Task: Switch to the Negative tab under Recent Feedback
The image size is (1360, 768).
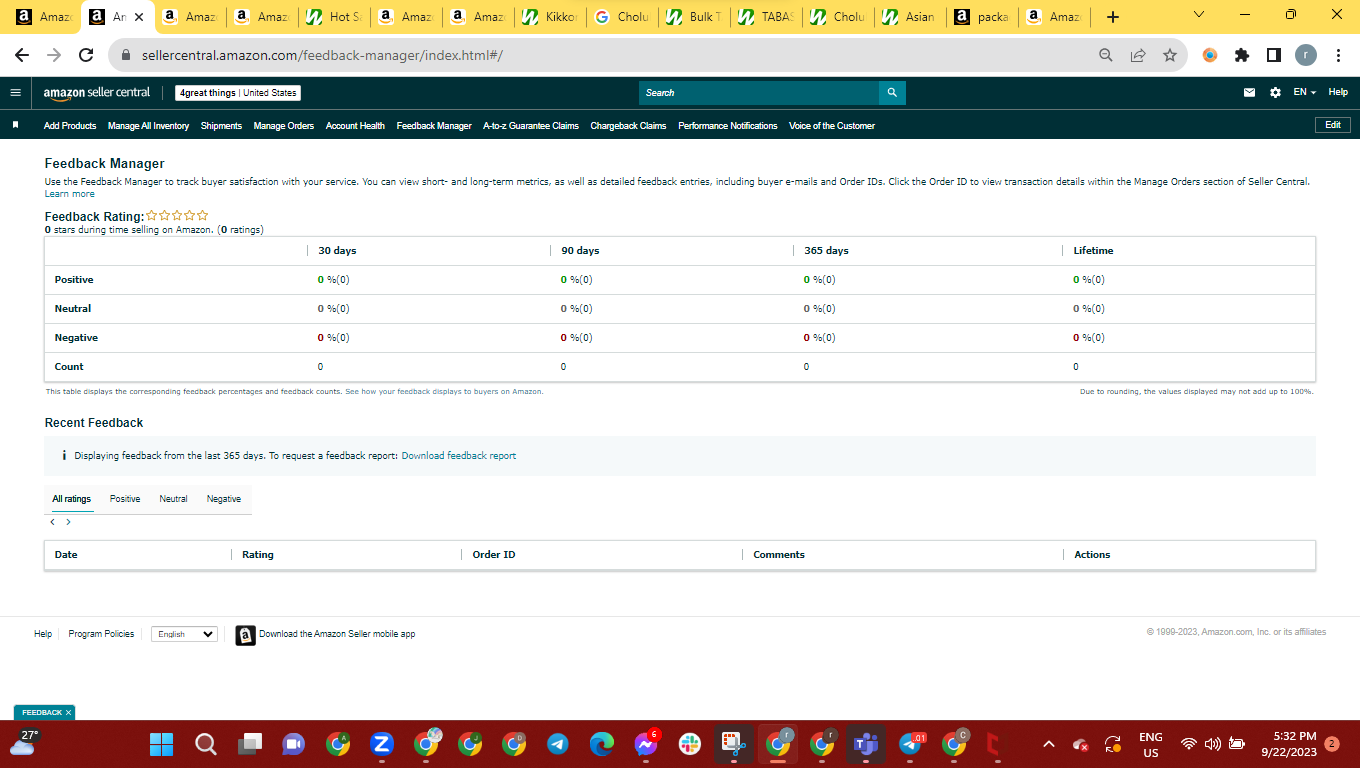Action: (x=224, y=499)
